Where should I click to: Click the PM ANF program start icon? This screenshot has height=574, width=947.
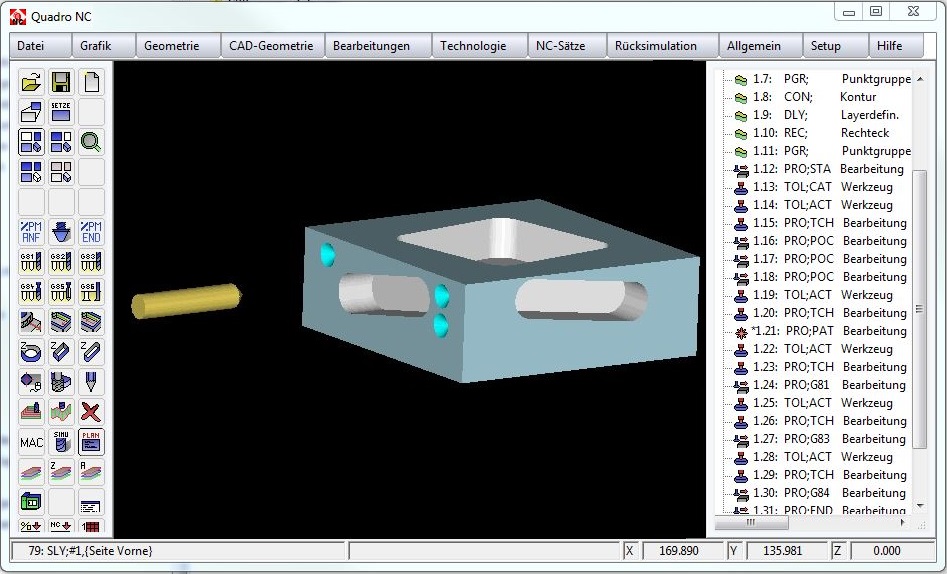[x=31, y=232]
